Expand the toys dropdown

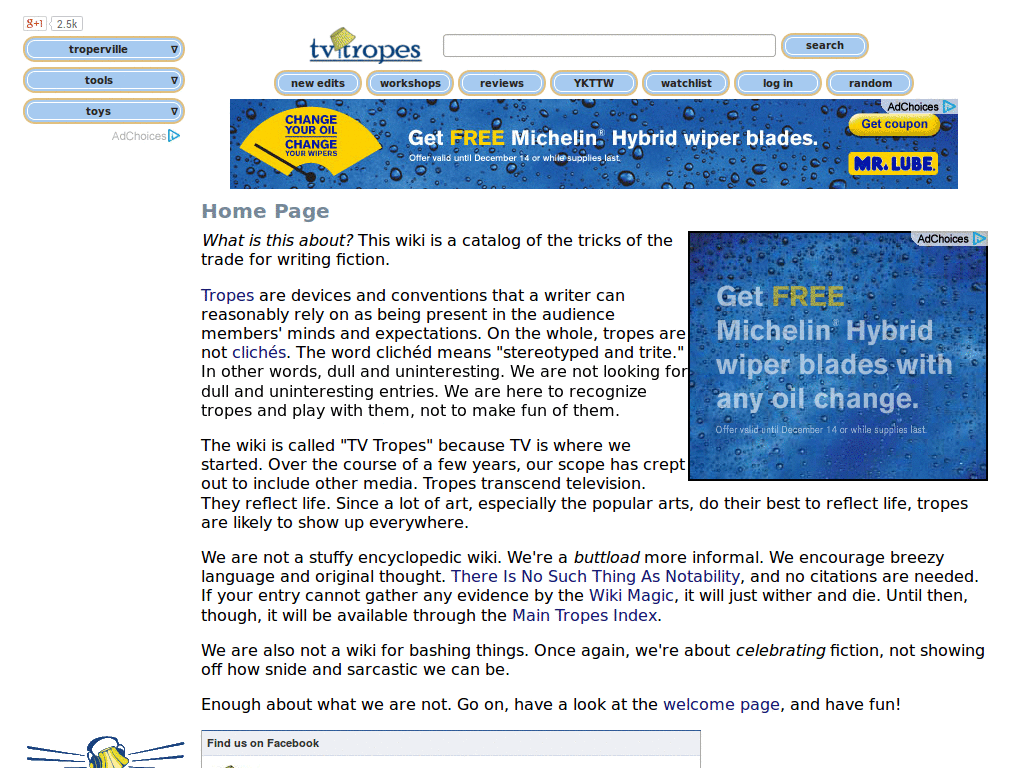(x=104, y=111)
